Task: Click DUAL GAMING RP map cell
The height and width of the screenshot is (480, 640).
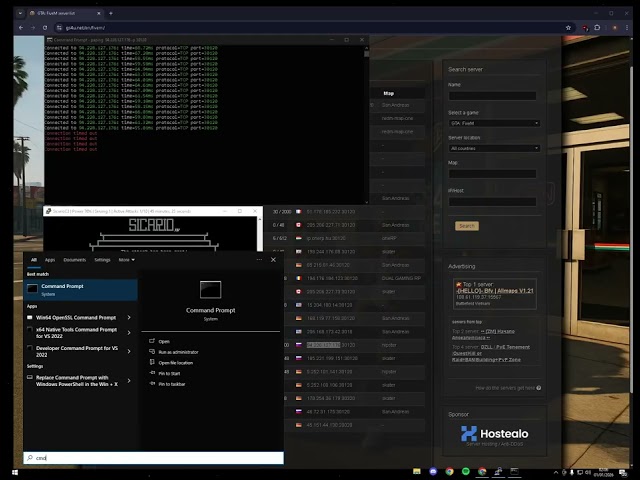Action: tap(401, 278)
